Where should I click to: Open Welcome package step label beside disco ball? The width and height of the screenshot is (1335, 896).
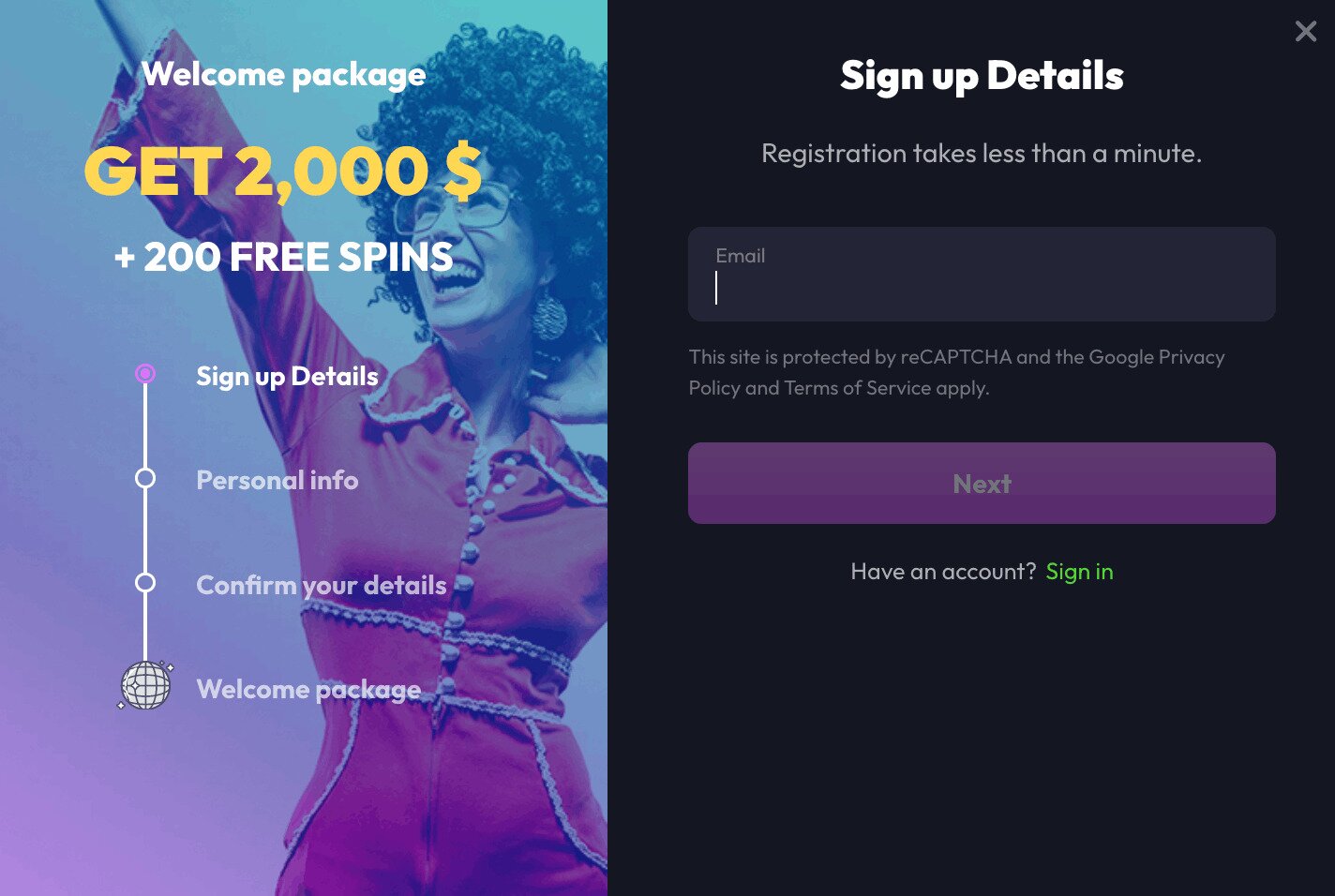tap(308, 690)
